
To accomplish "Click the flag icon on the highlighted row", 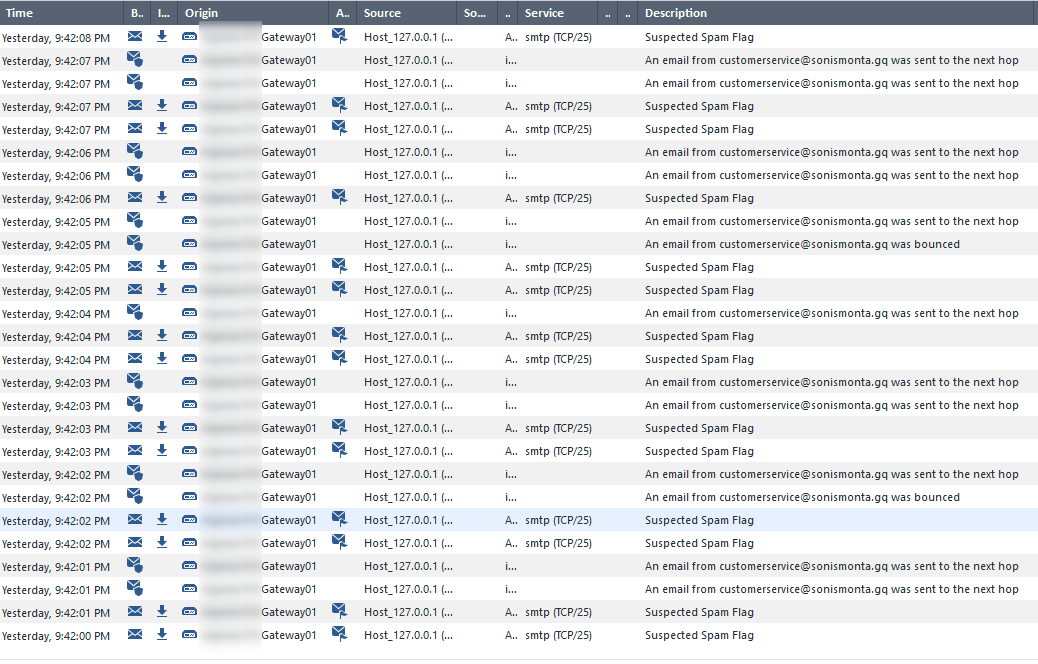I will click(x=341, y=520).
